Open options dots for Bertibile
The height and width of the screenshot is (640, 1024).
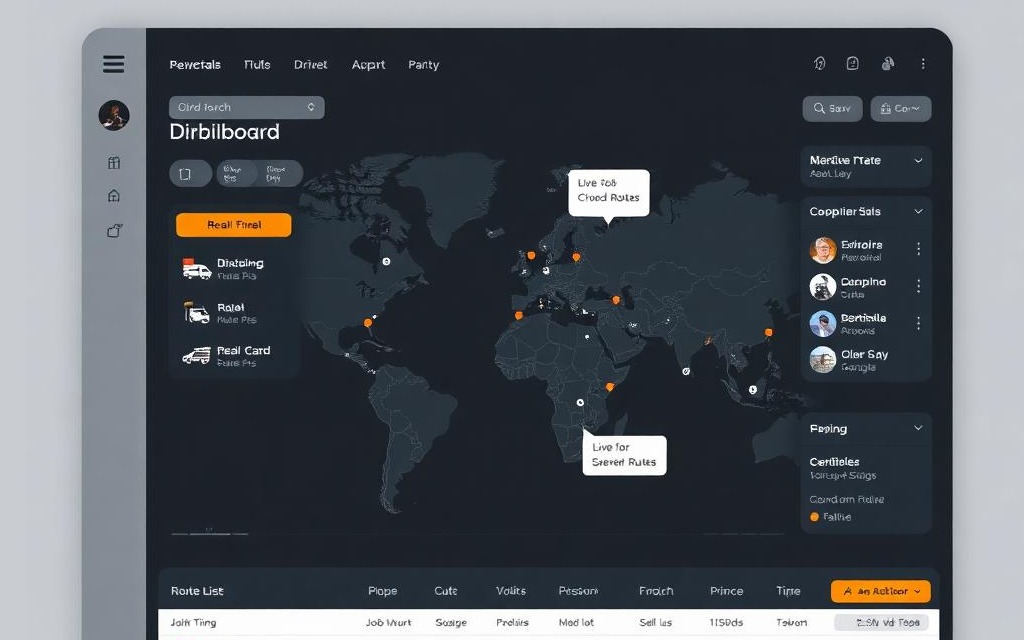tap(919, 323)
